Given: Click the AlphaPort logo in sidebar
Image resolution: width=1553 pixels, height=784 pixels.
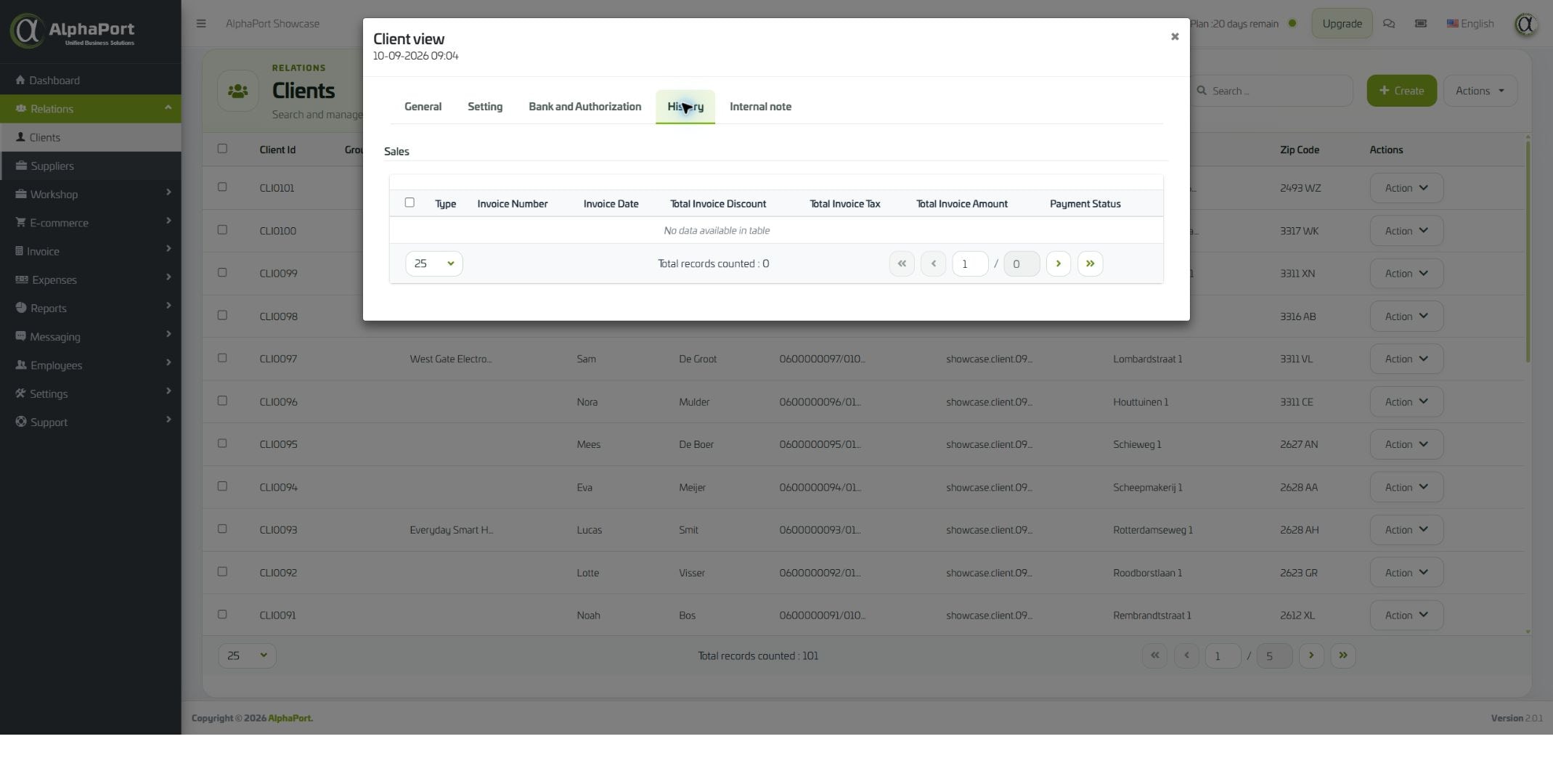Looking at the screenshot, I should coord(73,30).
